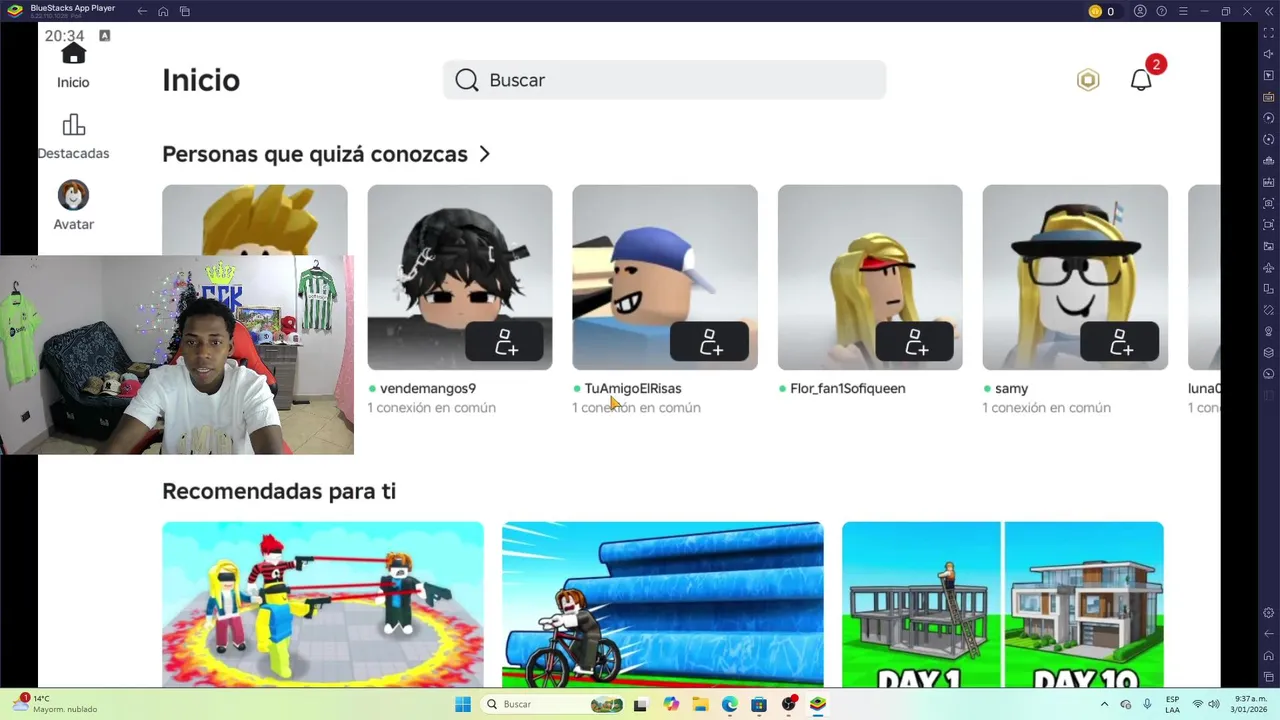Screen dimensions: 1280x720
Task: Open BlueStacks multi-instance layers icon
Action: pyautogui.click(x=1268, y=352)
